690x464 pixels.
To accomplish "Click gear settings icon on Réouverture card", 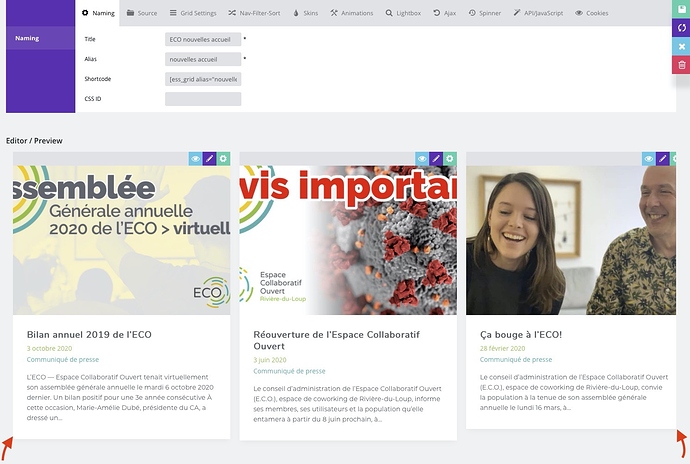I will click(449, 159).
